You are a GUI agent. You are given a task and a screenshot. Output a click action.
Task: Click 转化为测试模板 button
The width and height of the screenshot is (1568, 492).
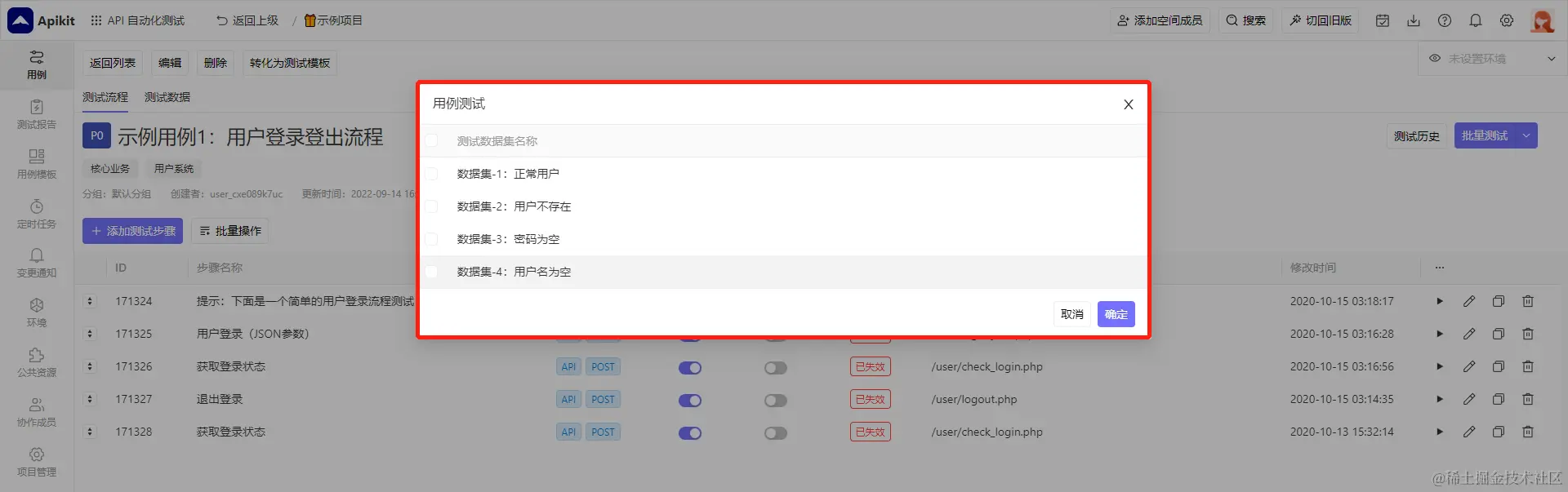click(x=290, y=63)
